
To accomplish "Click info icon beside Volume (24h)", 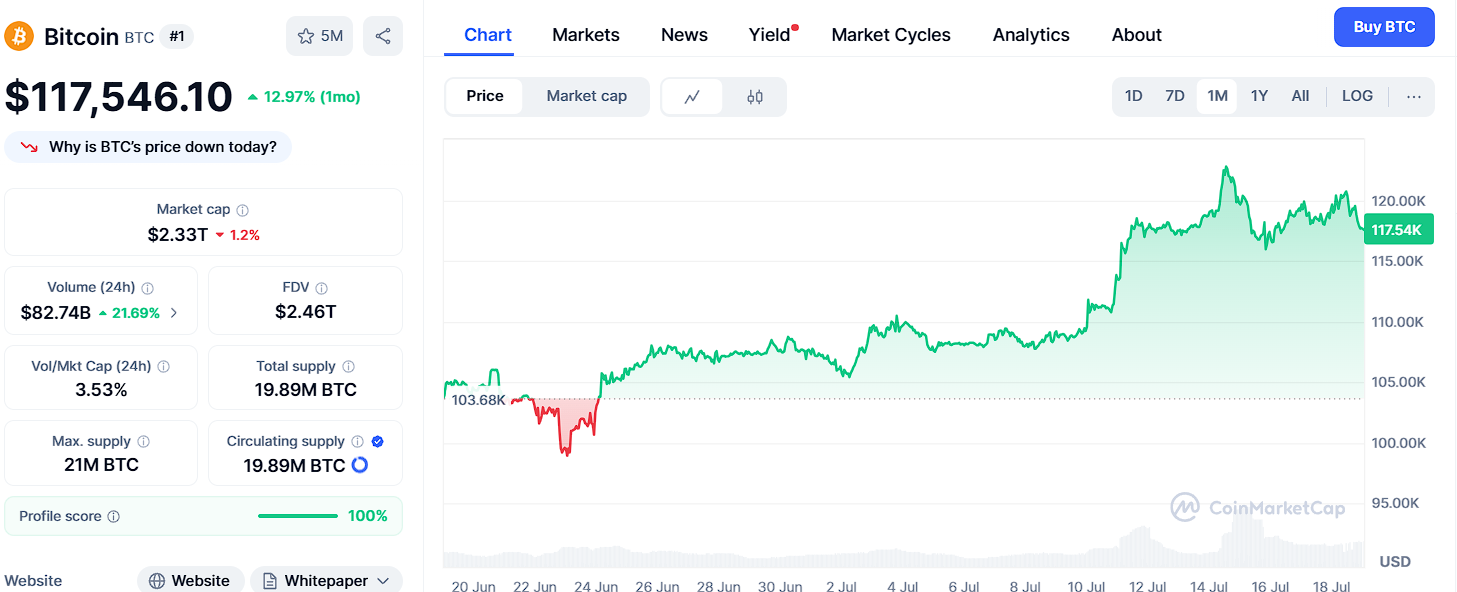I will (148, 288).
